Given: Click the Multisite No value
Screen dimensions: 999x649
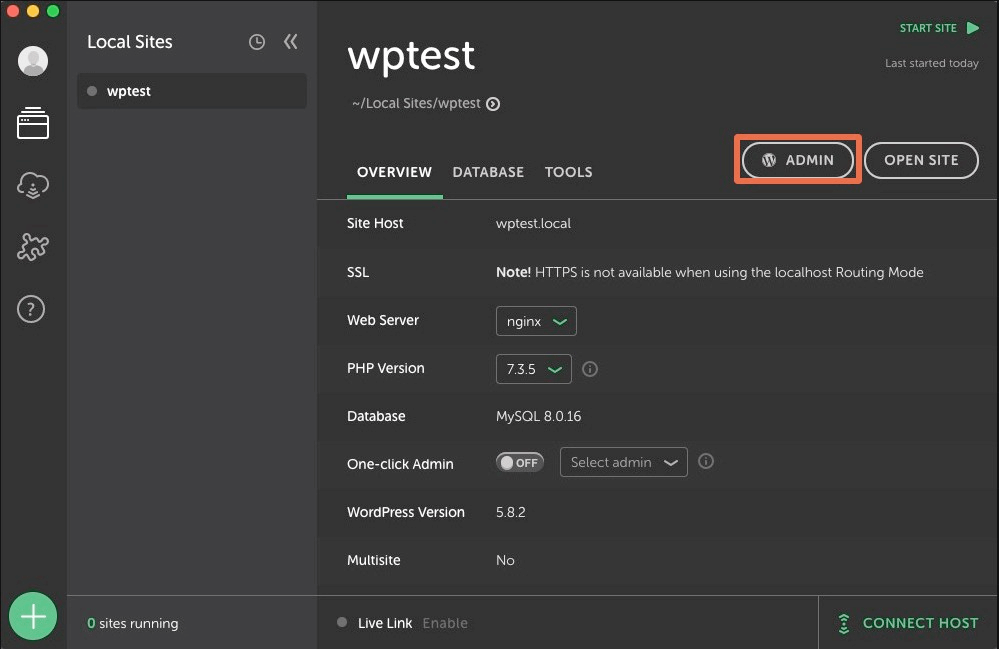Looking at the screenshot, I should click(x=505, y=560).
